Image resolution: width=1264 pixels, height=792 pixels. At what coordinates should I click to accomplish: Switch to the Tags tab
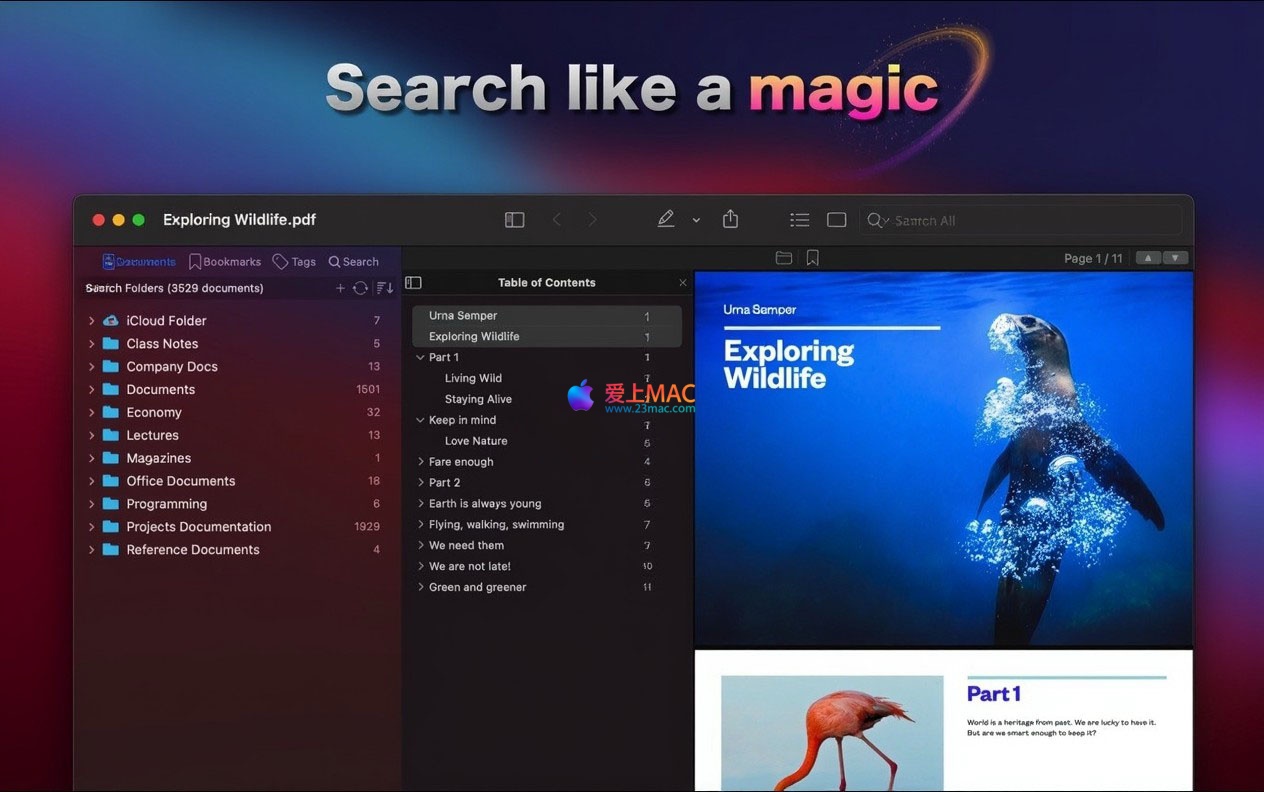294,262
